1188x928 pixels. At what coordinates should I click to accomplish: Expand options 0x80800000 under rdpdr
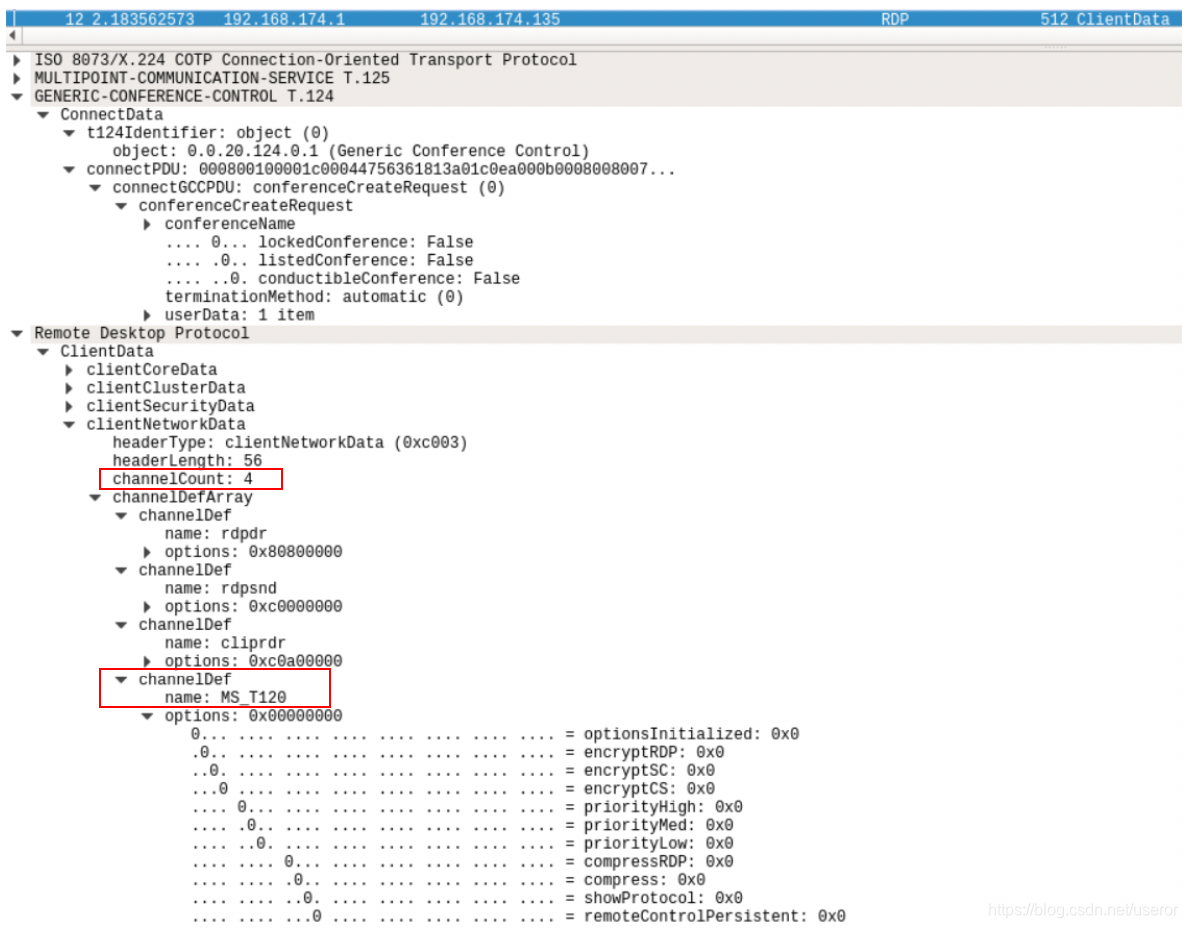click(147, 552)
